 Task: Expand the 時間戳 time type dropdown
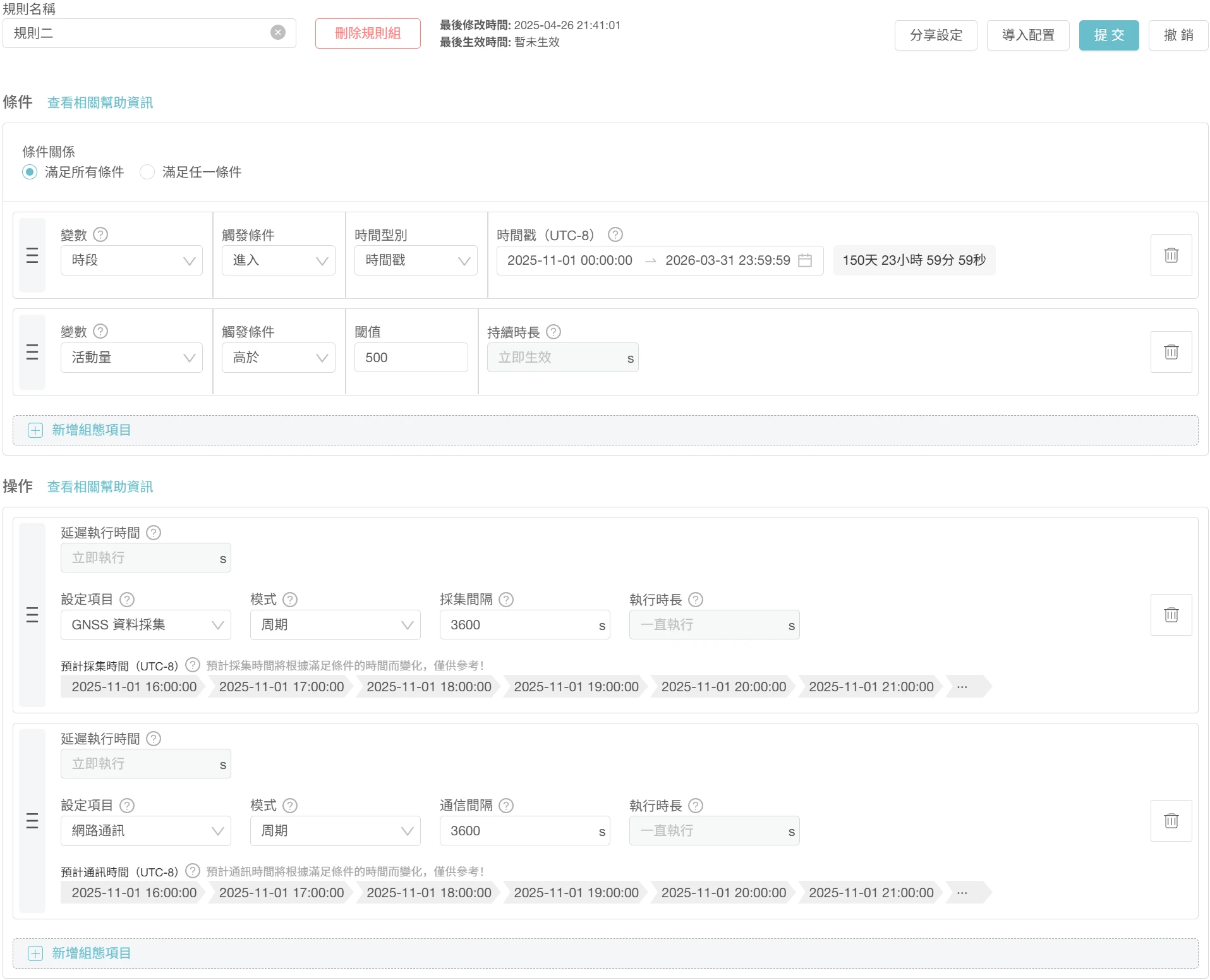(x=415, y=260)
